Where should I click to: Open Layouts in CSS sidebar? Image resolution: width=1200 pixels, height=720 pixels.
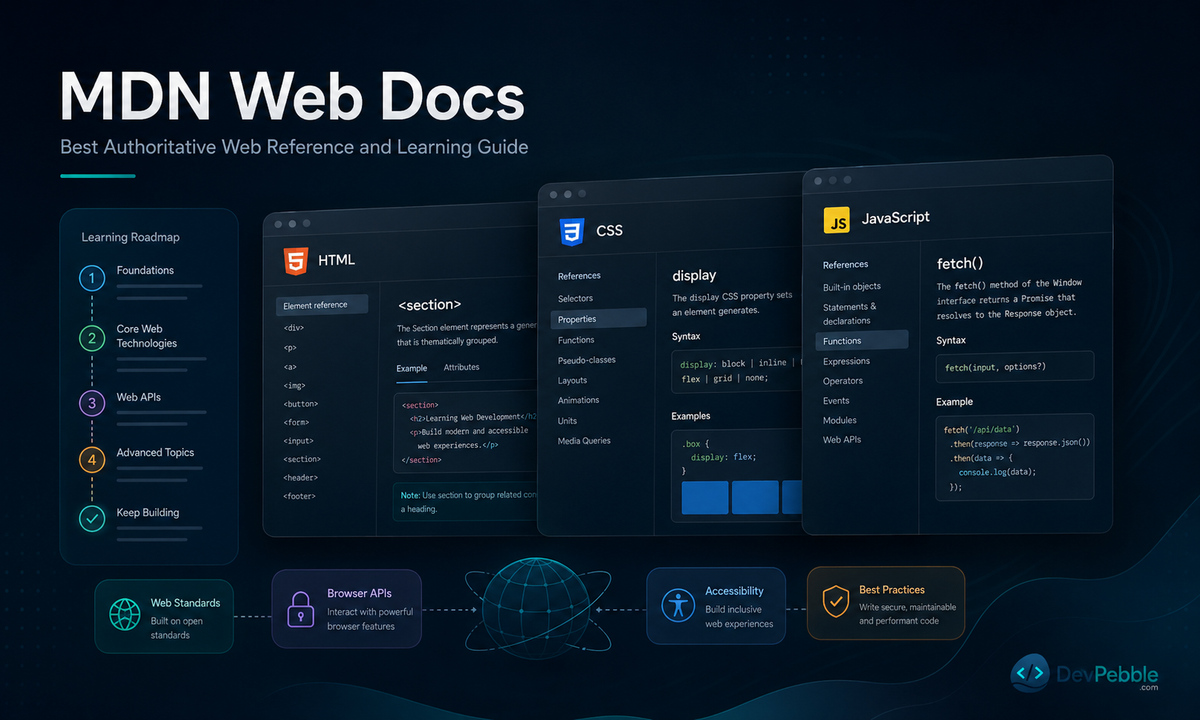pyautogui.click(x=572, y=380)
